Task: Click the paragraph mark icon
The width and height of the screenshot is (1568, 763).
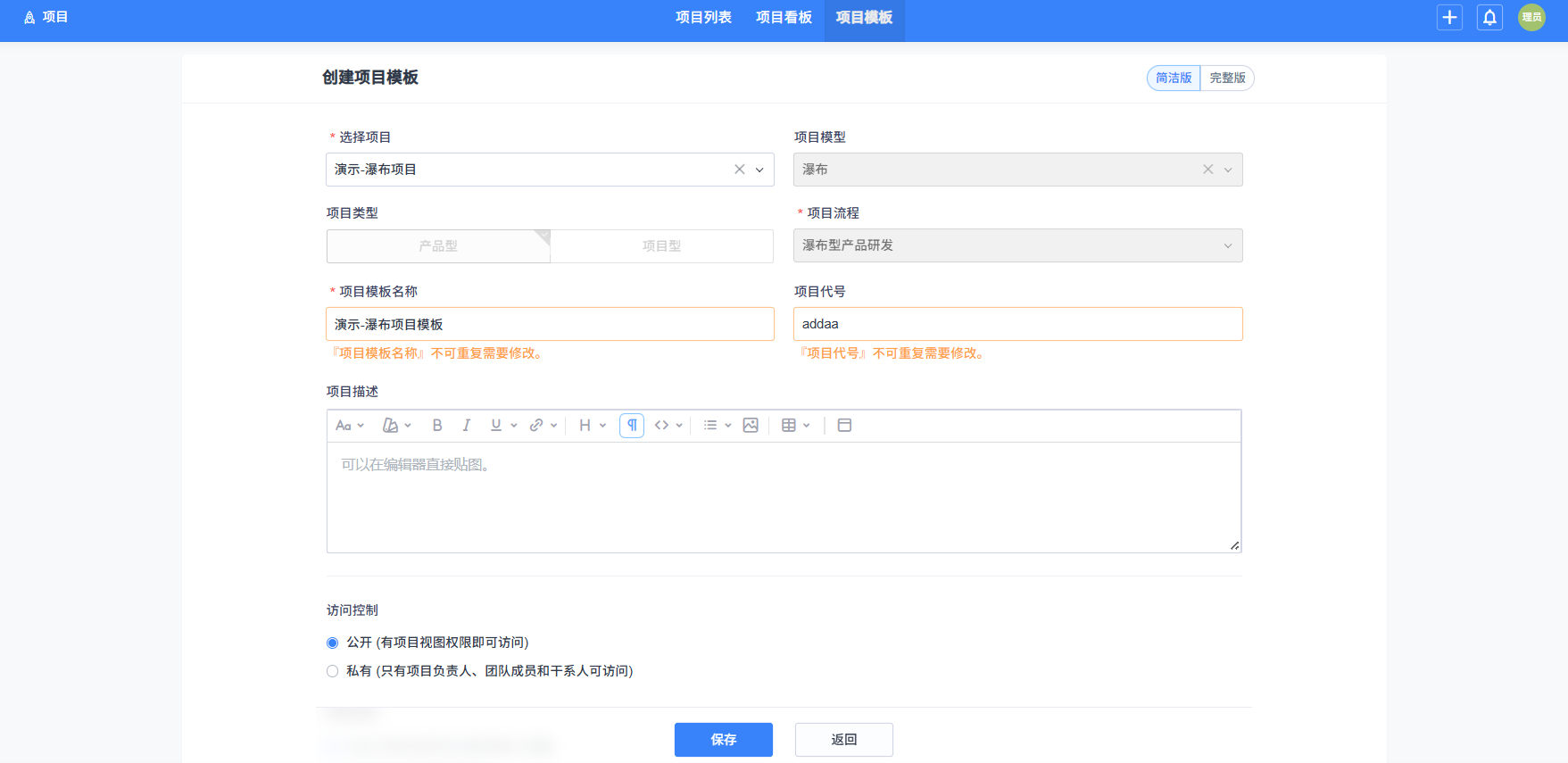Action: tap(632, 426)
